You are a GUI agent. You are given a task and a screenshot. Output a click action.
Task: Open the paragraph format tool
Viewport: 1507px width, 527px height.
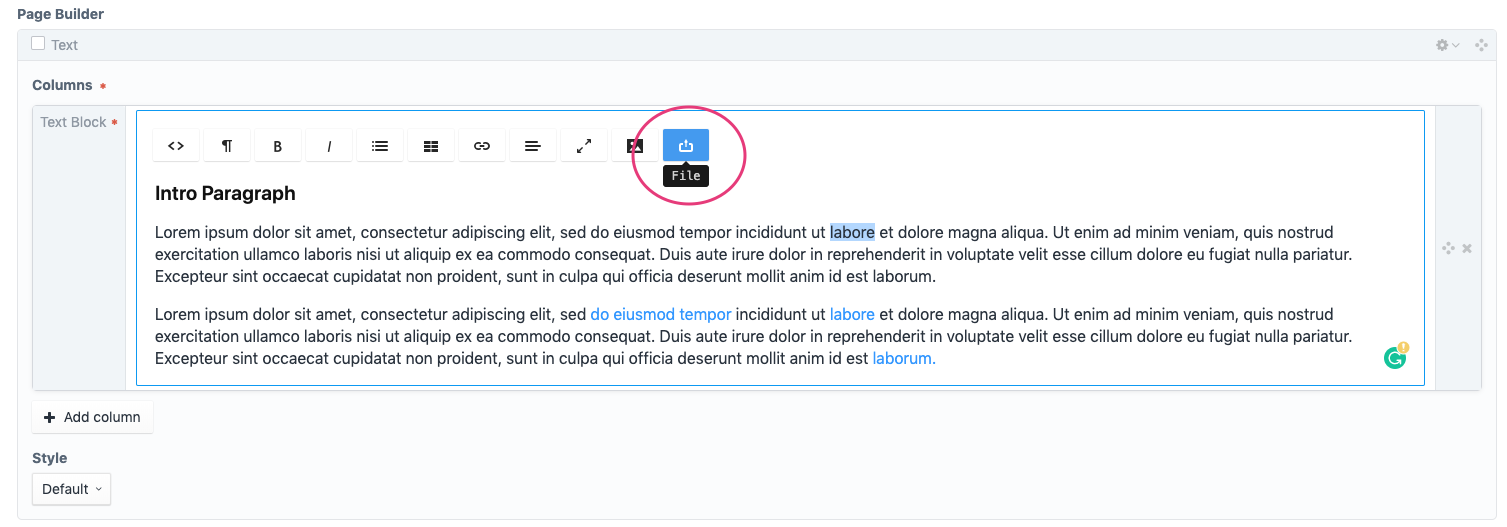[227, 146]
